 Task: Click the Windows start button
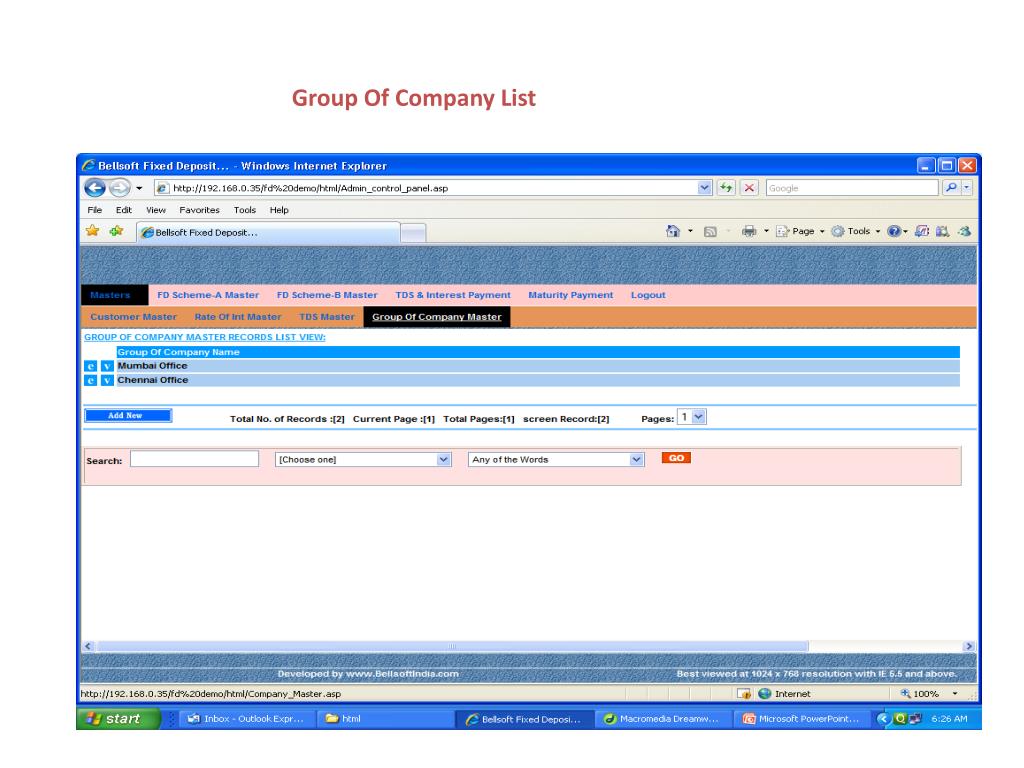point(118,719)
